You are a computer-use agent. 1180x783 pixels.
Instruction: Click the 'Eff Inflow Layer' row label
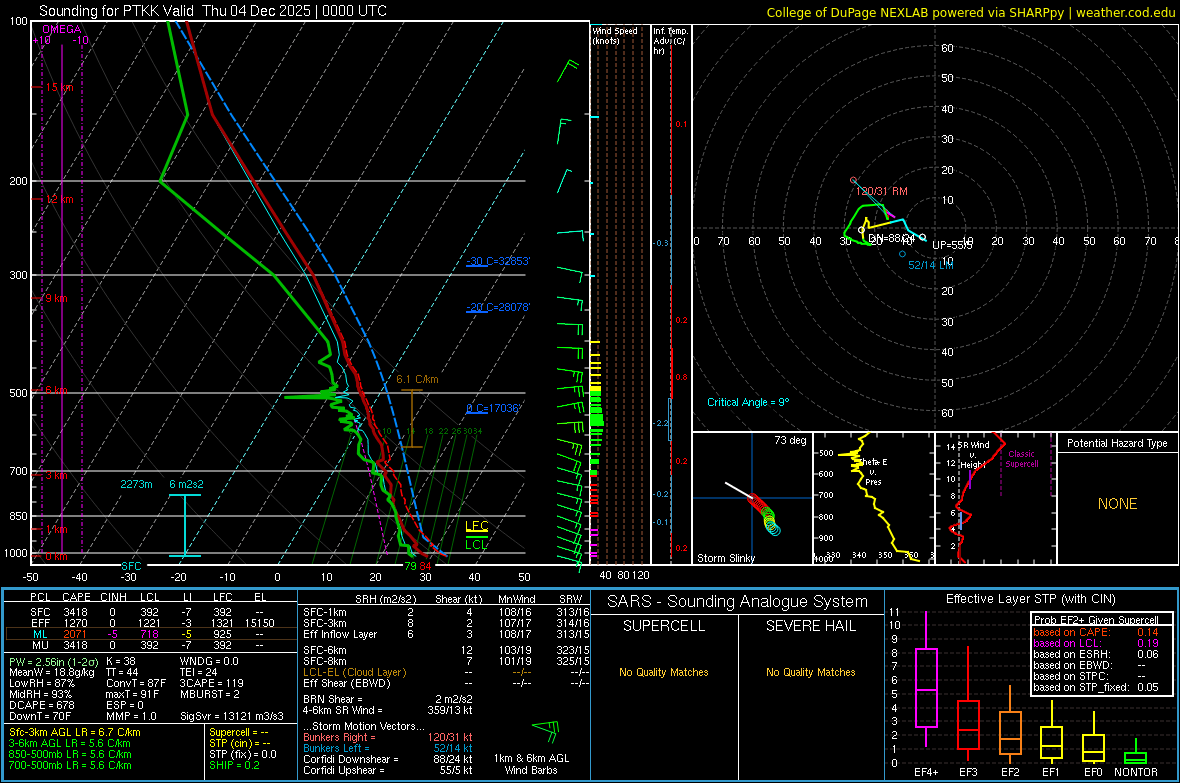coord(340,635)
